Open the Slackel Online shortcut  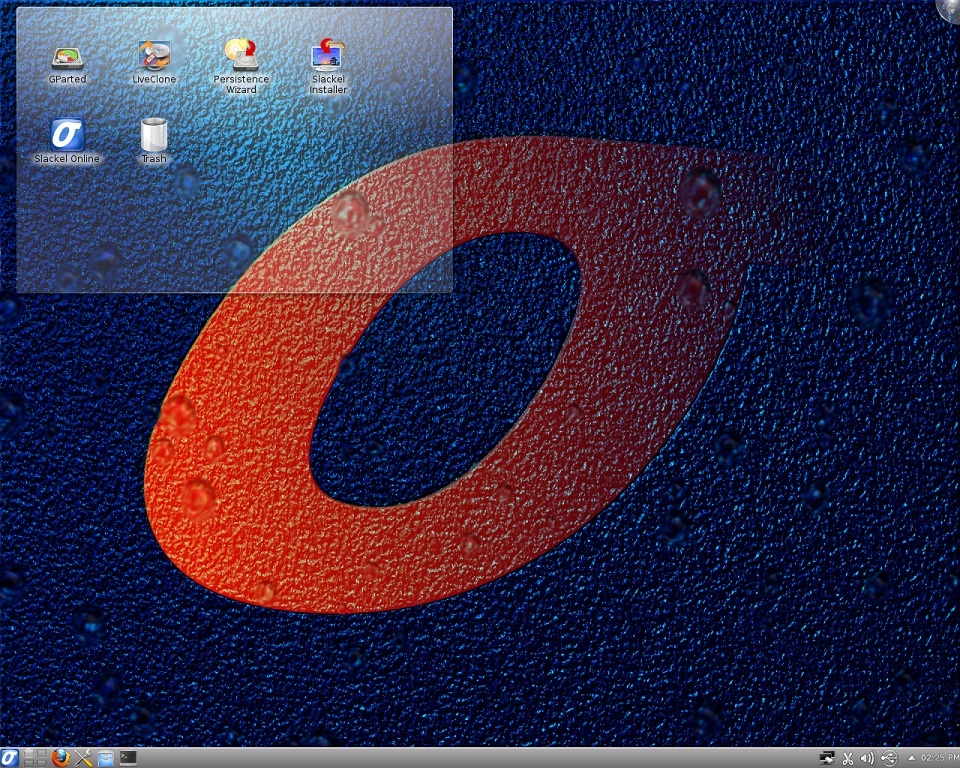[67, 135]
